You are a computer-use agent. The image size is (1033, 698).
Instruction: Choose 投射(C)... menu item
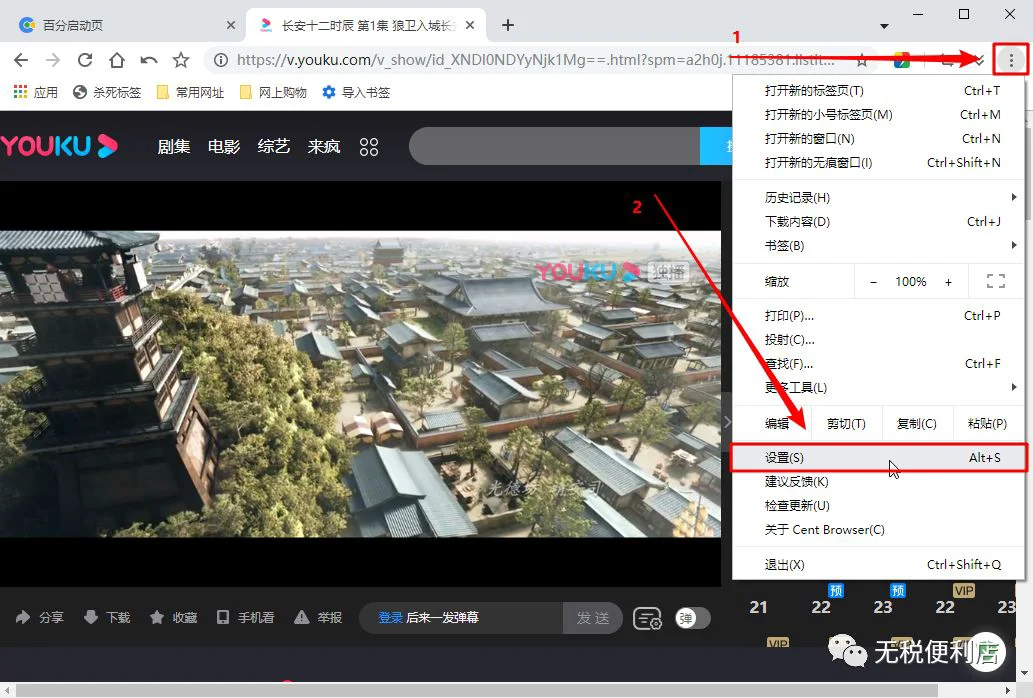879,340
